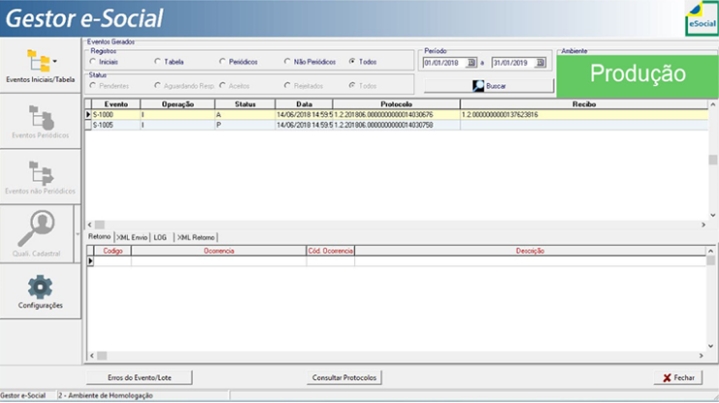The image size is (719, 403).
Task: Click events grid scroll up arrow
Action: (x=713, y=105)
